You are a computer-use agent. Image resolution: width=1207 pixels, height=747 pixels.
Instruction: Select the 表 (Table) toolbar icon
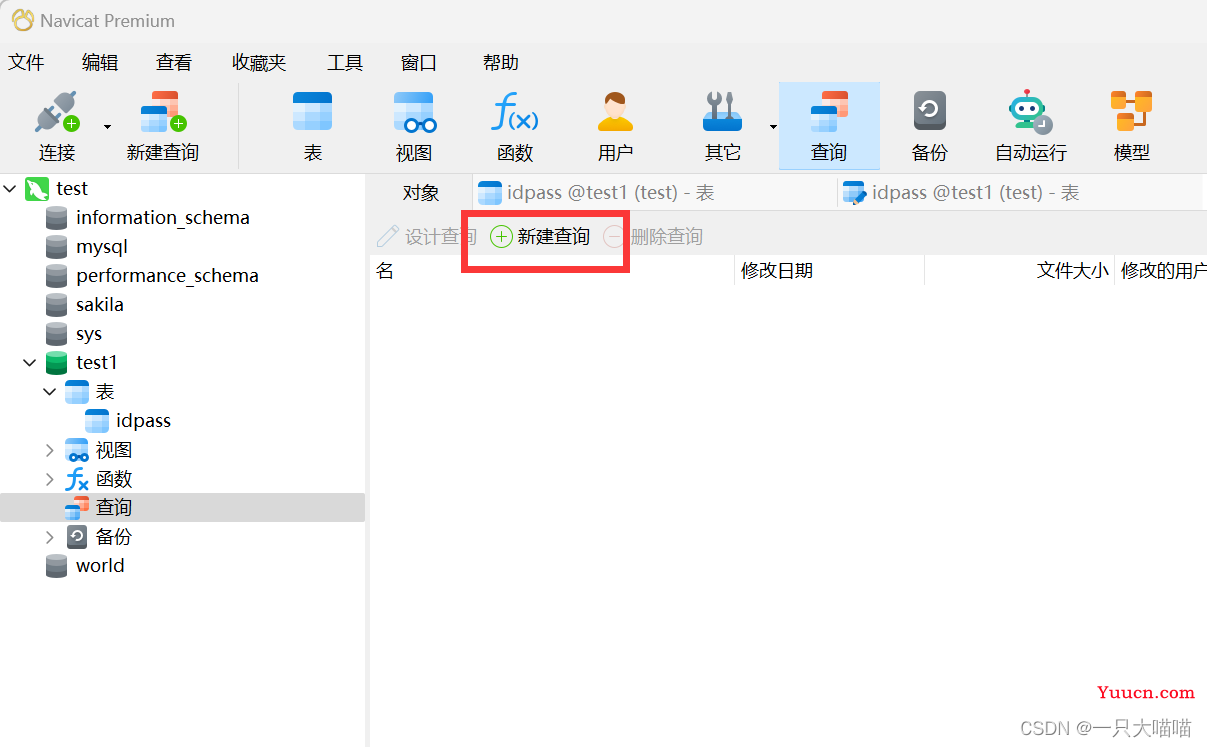312,112
